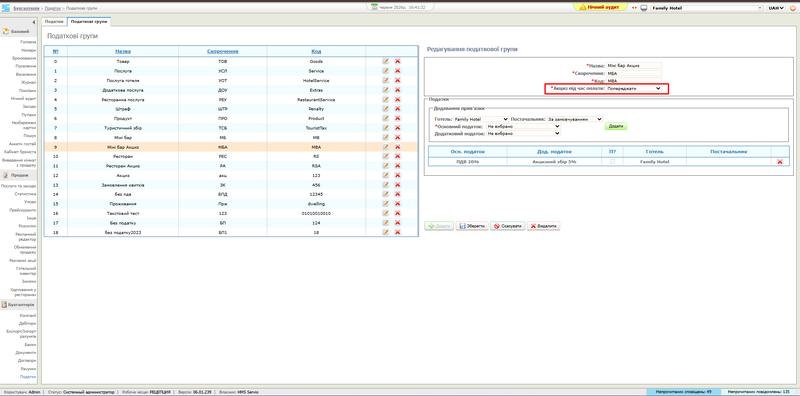The image size is (800, 396).
Task: Click the monitor icon beside Family Hotel
Action: 644,8
